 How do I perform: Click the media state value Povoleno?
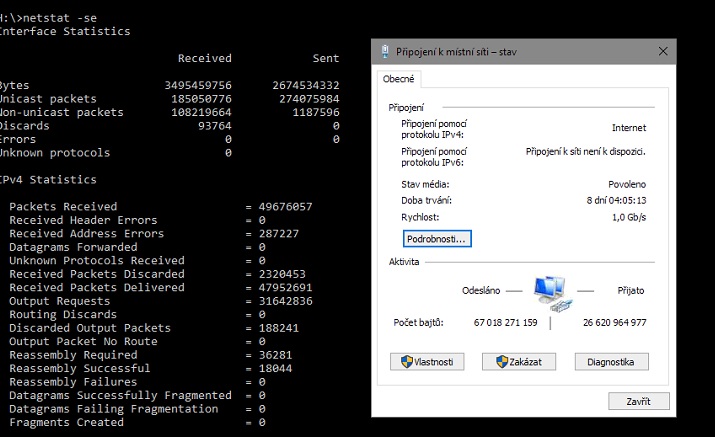click(x=627, y=184)
